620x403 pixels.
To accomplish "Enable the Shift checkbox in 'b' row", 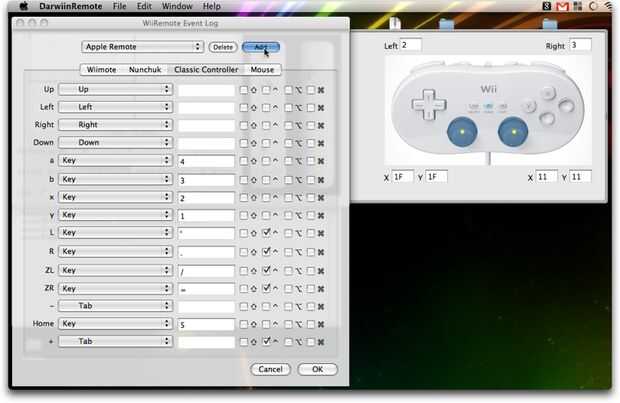I will pos(244,180).
